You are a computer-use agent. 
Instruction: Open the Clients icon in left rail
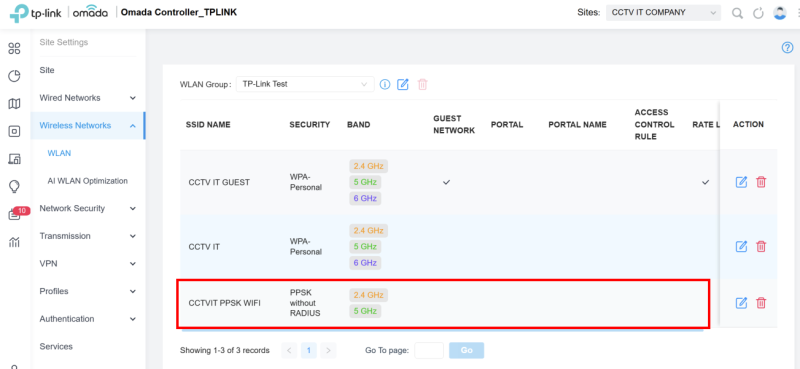pos(14,159)
